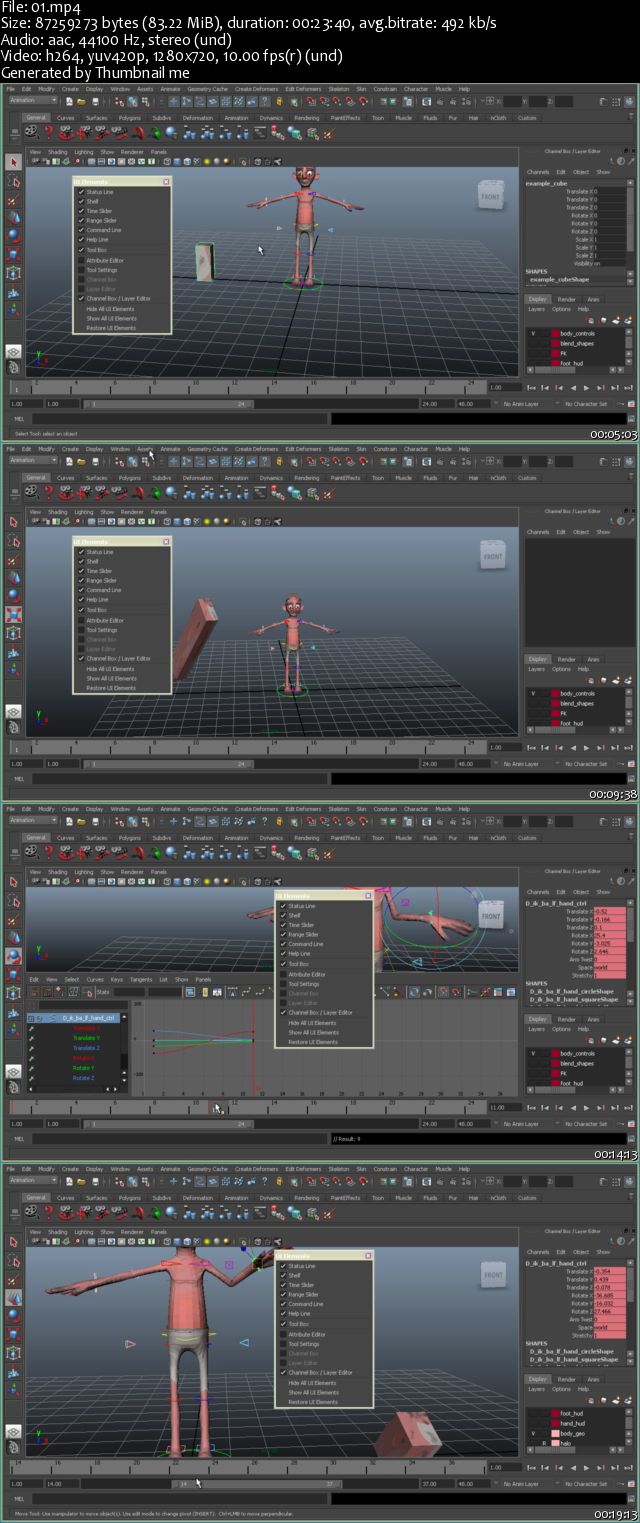The width and height of the screenshot is (640, 1523).
Task: Click new scene icon in 00:05:03 status line
Action: point(69,101)
